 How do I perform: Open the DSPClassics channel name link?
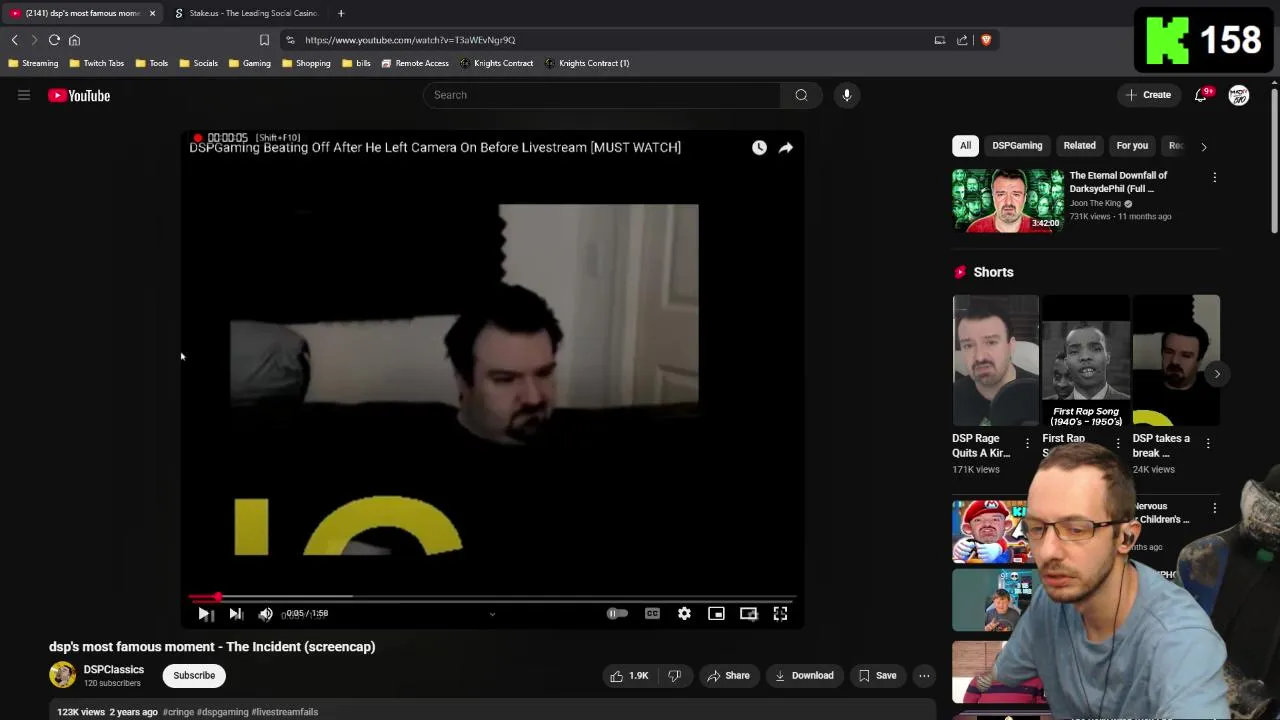114,670
